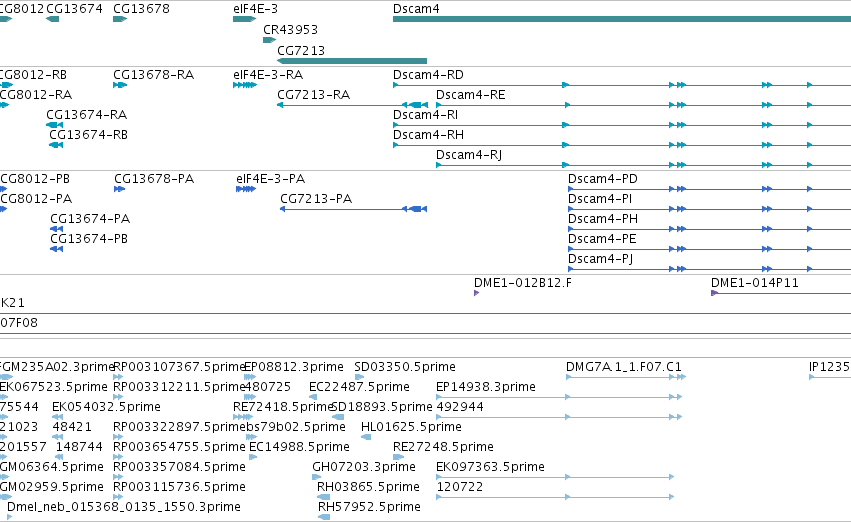Click the CG13674 gene arrow
The height and width of the screenshot is (522, 851).
click(53, 19)
